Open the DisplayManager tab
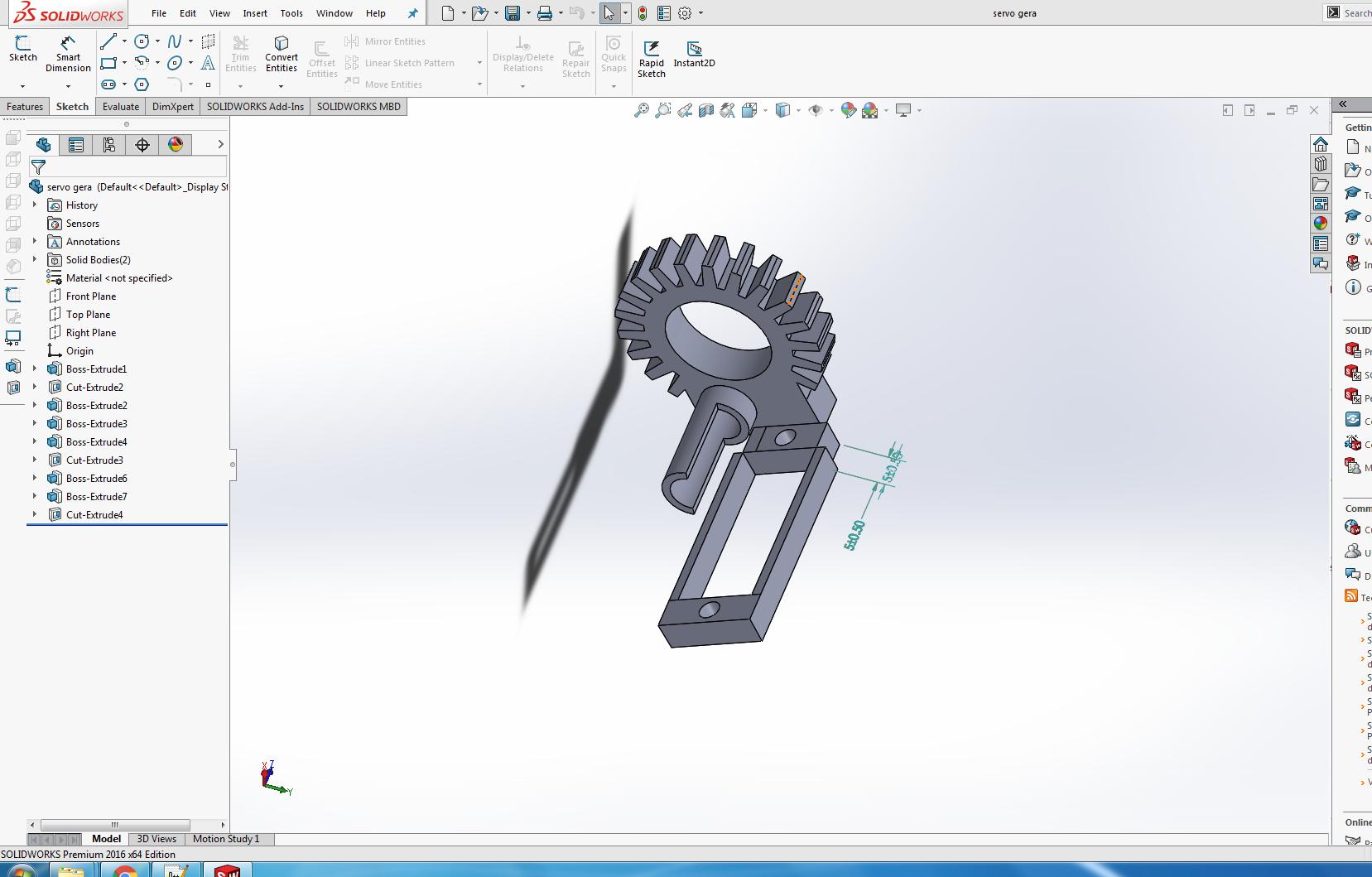The image size is (1372, 877). [x=176, y=145]
